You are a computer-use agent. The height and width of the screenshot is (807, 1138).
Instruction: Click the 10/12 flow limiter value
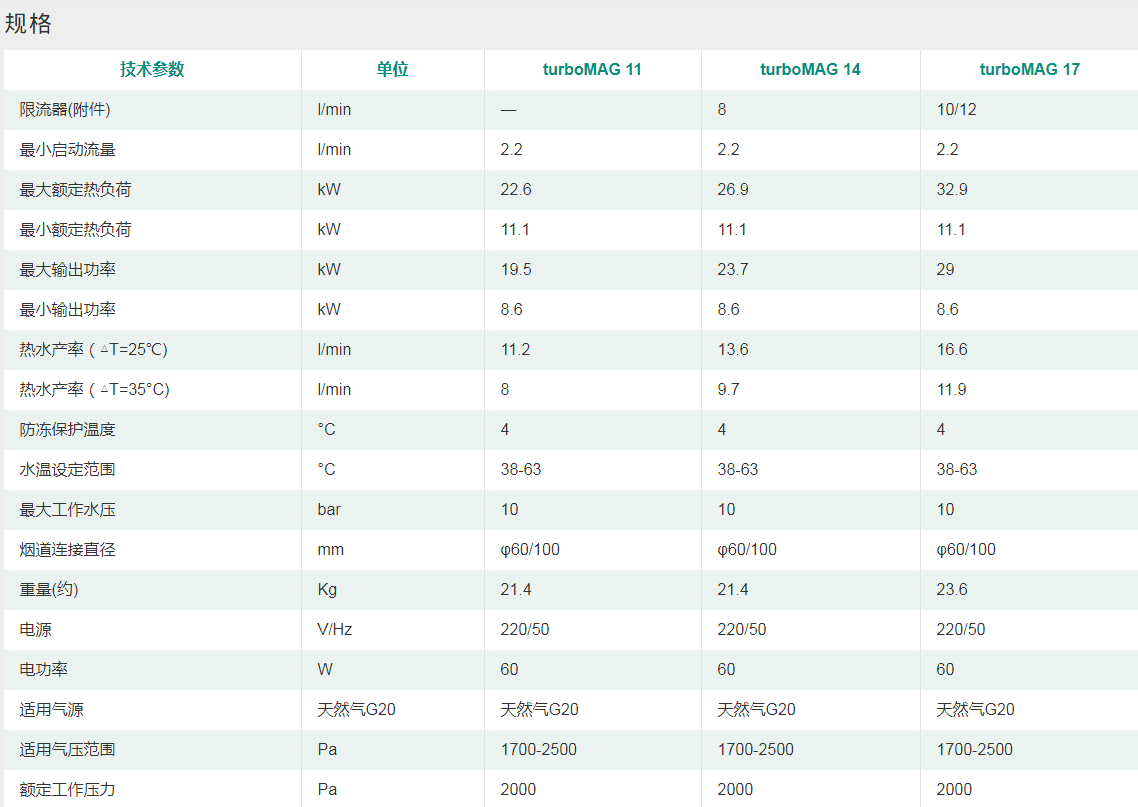(956, 109)
